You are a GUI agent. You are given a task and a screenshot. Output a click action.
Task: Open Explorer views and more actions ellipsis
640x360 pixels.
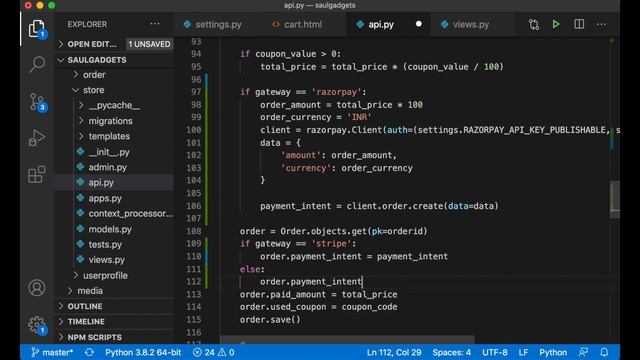155,24
